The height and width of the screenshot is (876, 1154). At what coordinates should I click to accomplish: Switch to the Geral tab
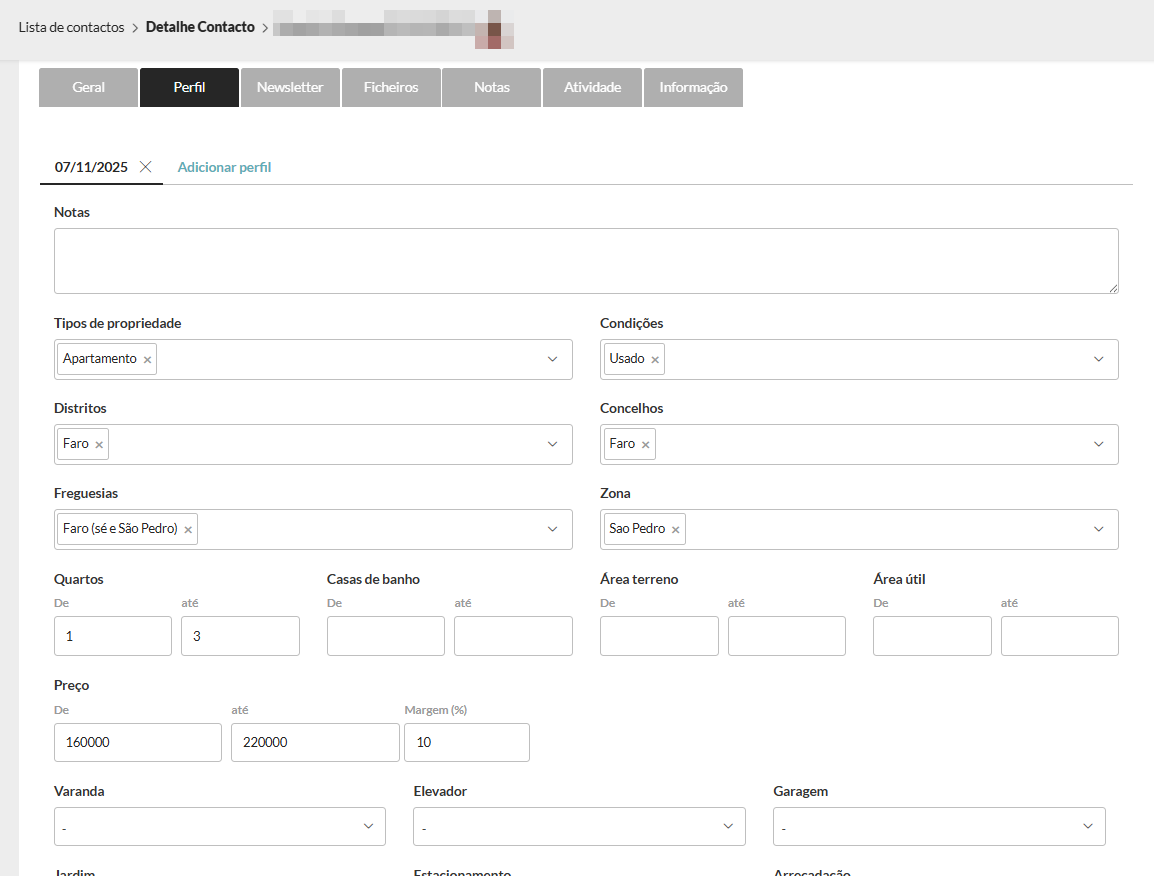[x=88, y=88]
